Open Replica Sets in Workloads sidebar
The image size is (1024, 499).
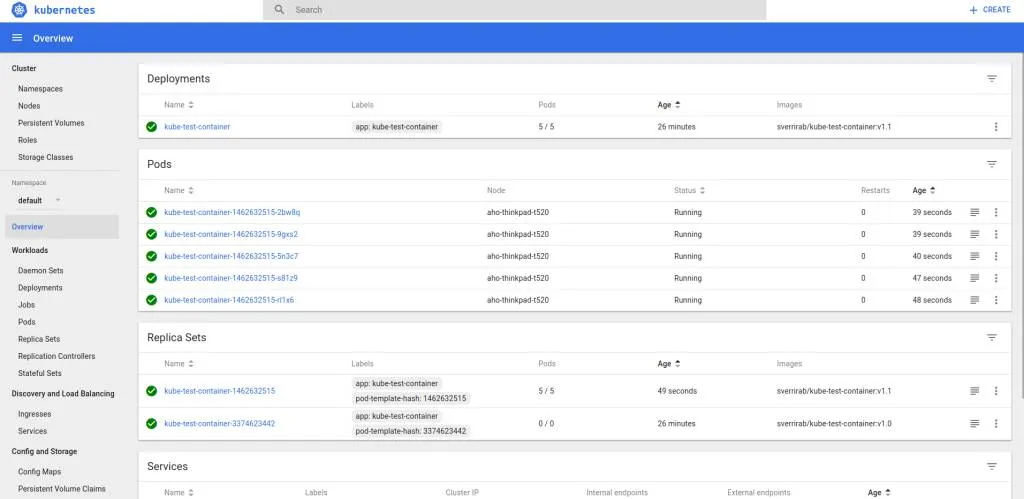(39, 339)
